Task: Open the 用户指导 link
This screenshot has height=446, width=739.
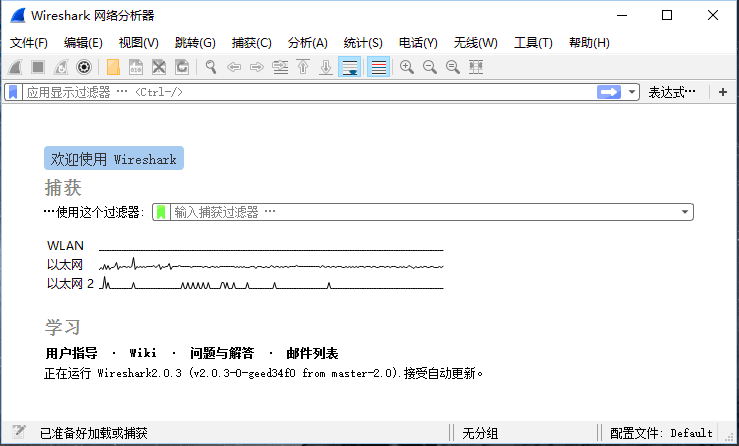Action: click(72, 353)
